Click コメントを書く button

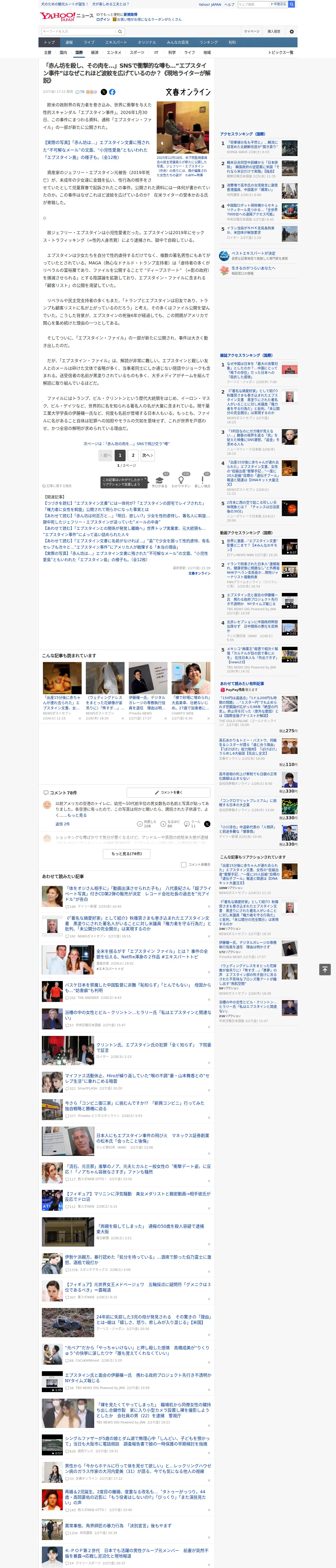[x=168, y=793]
